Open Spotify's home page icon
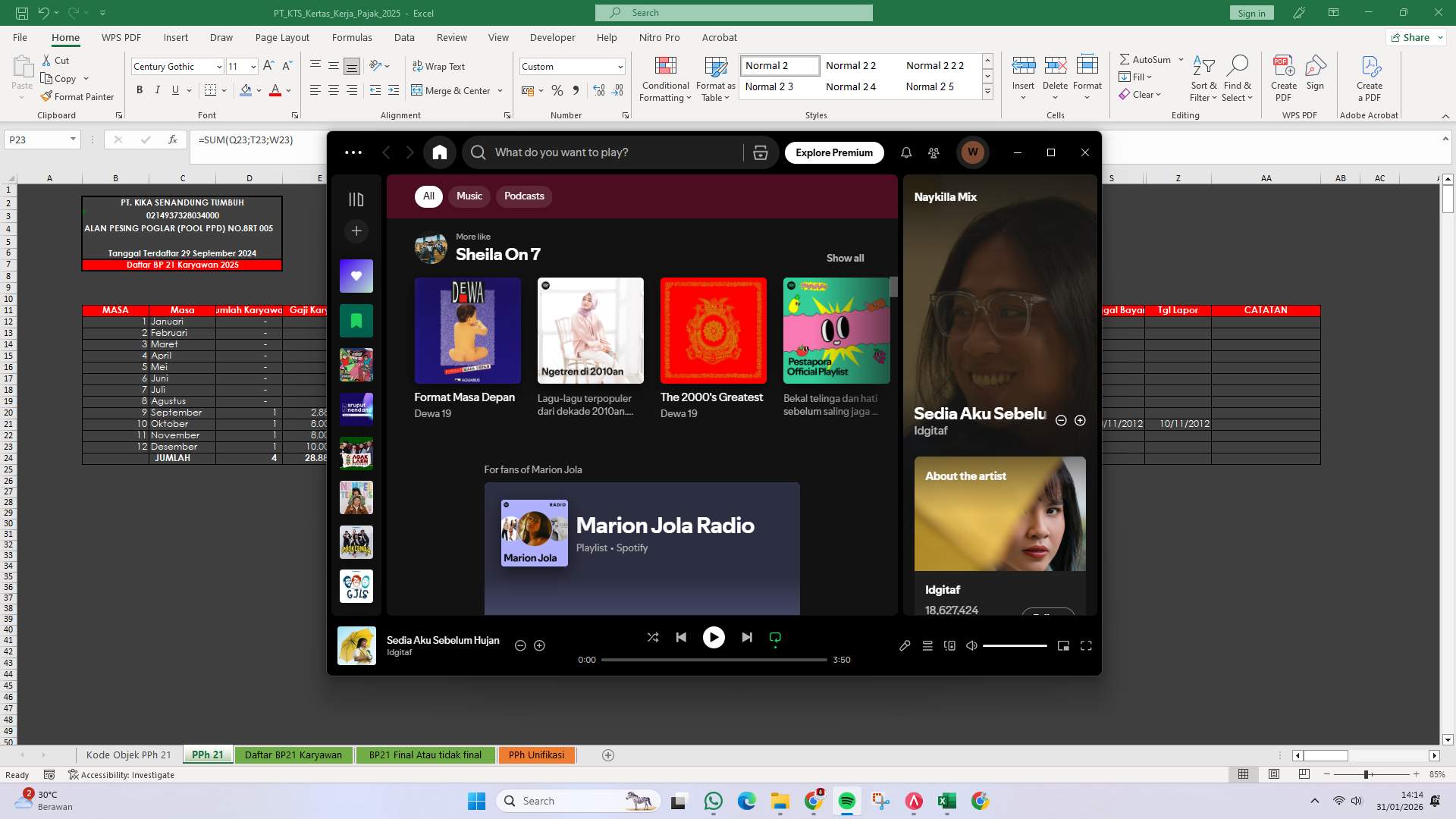This screenshot has width=1456, height=819. point(440,152)
